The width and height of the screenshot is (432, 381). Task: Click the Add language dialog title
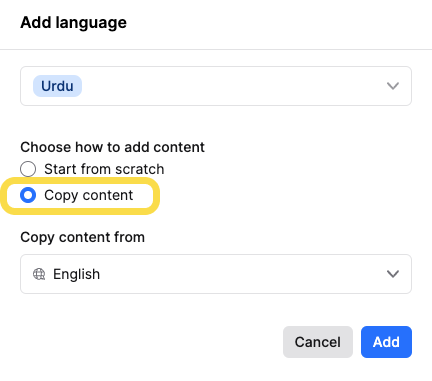coord(73,23)
